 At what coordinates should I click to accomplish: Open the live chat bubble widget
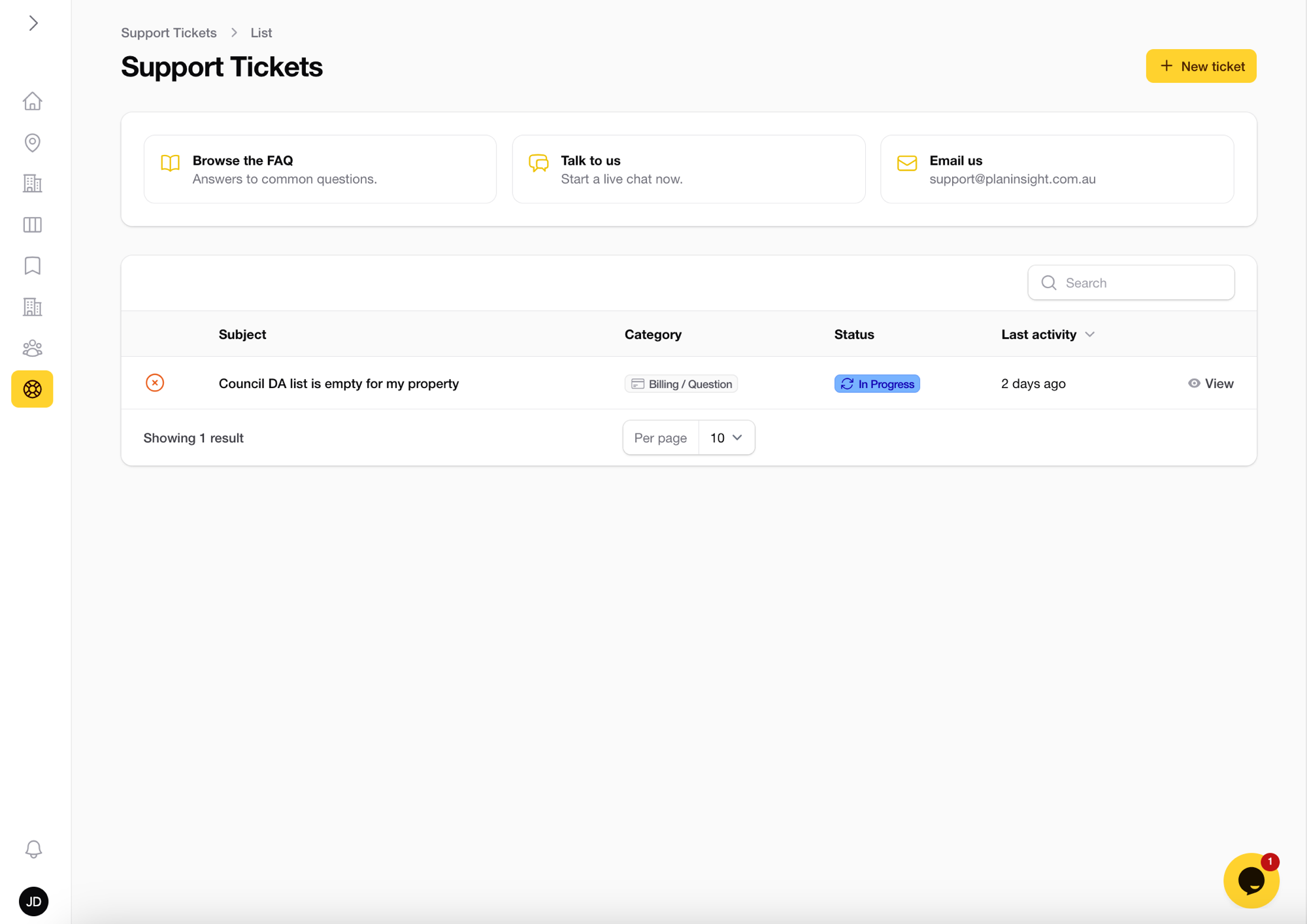point(1251,880)
